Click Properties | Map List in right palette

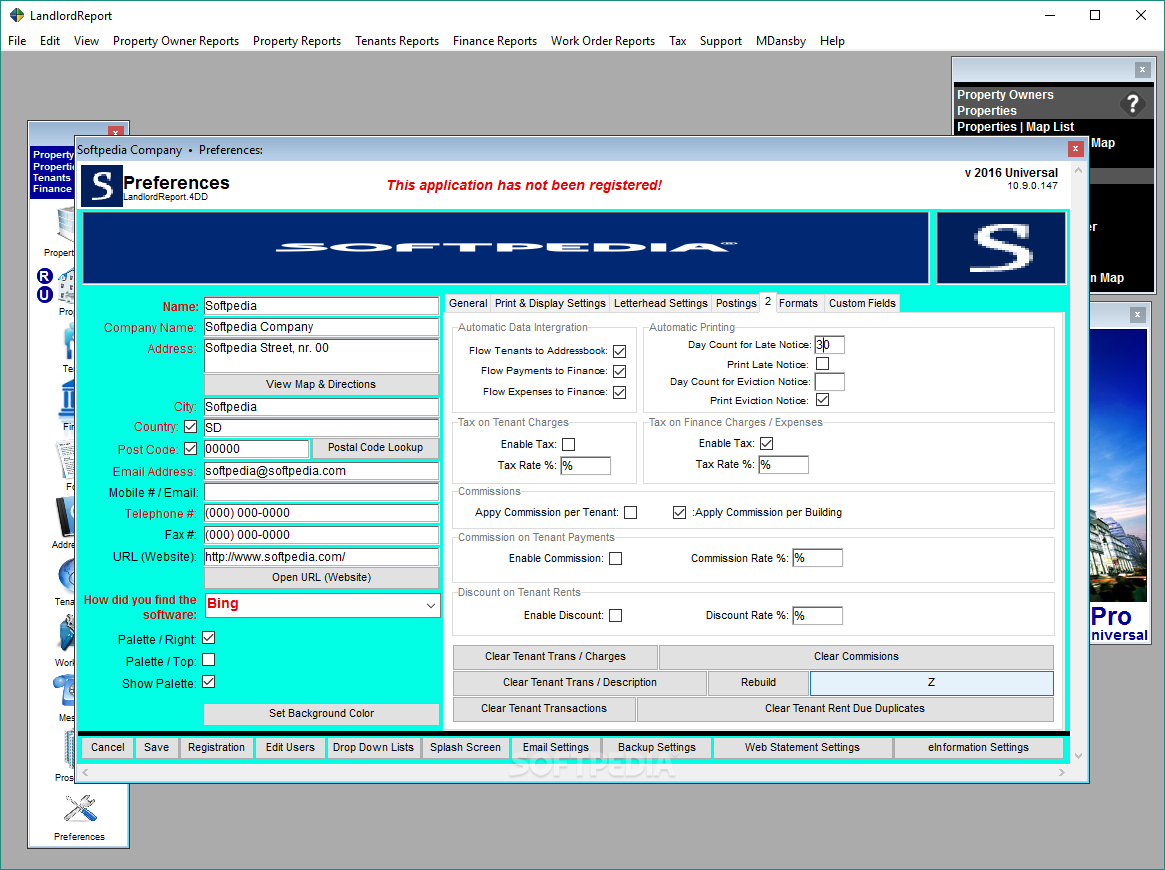click(1015, 127)
